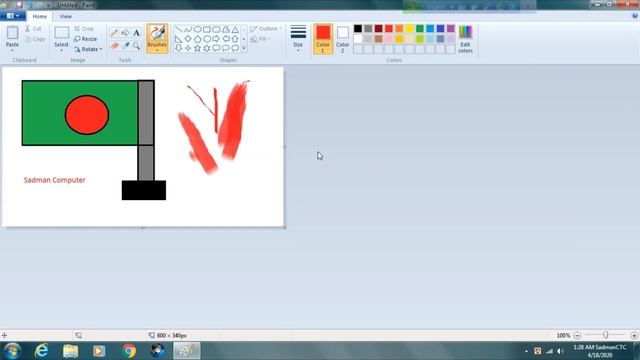Choose the Rectangle shape
The height and width of the screenshot is (360, 640).
coord(207,29)
